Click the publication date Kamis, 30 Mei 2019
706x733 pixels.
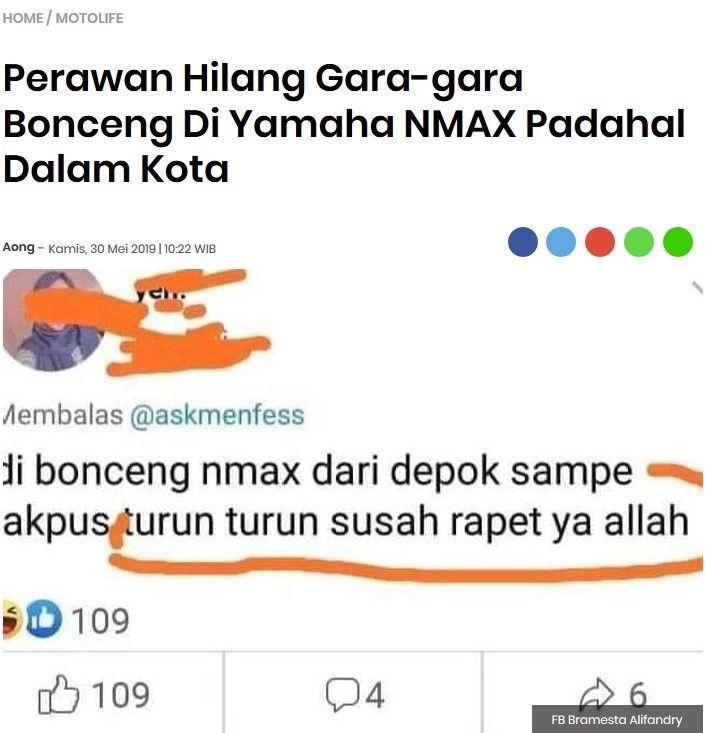(102, 249)
